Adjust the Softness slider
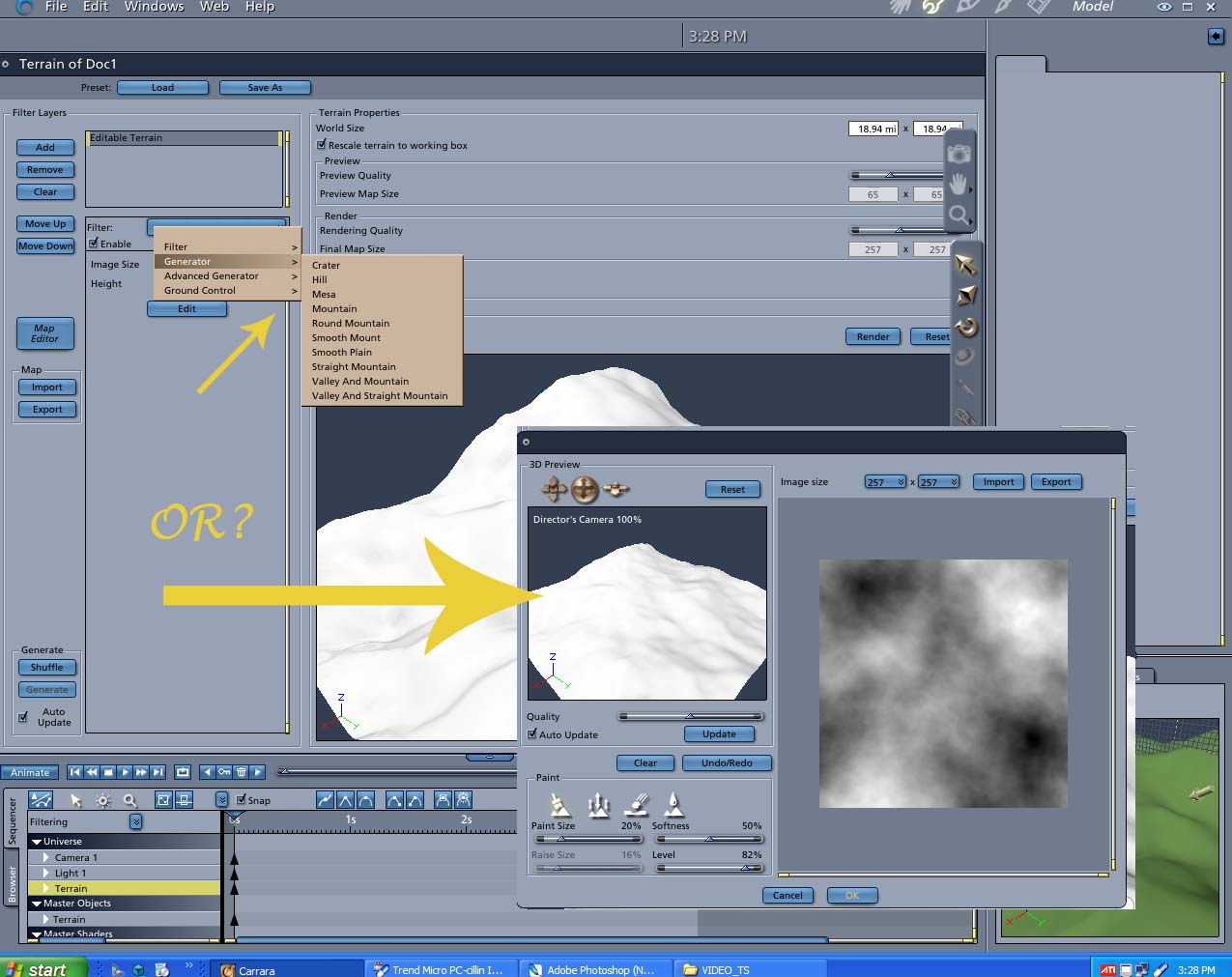 [708, 839]
